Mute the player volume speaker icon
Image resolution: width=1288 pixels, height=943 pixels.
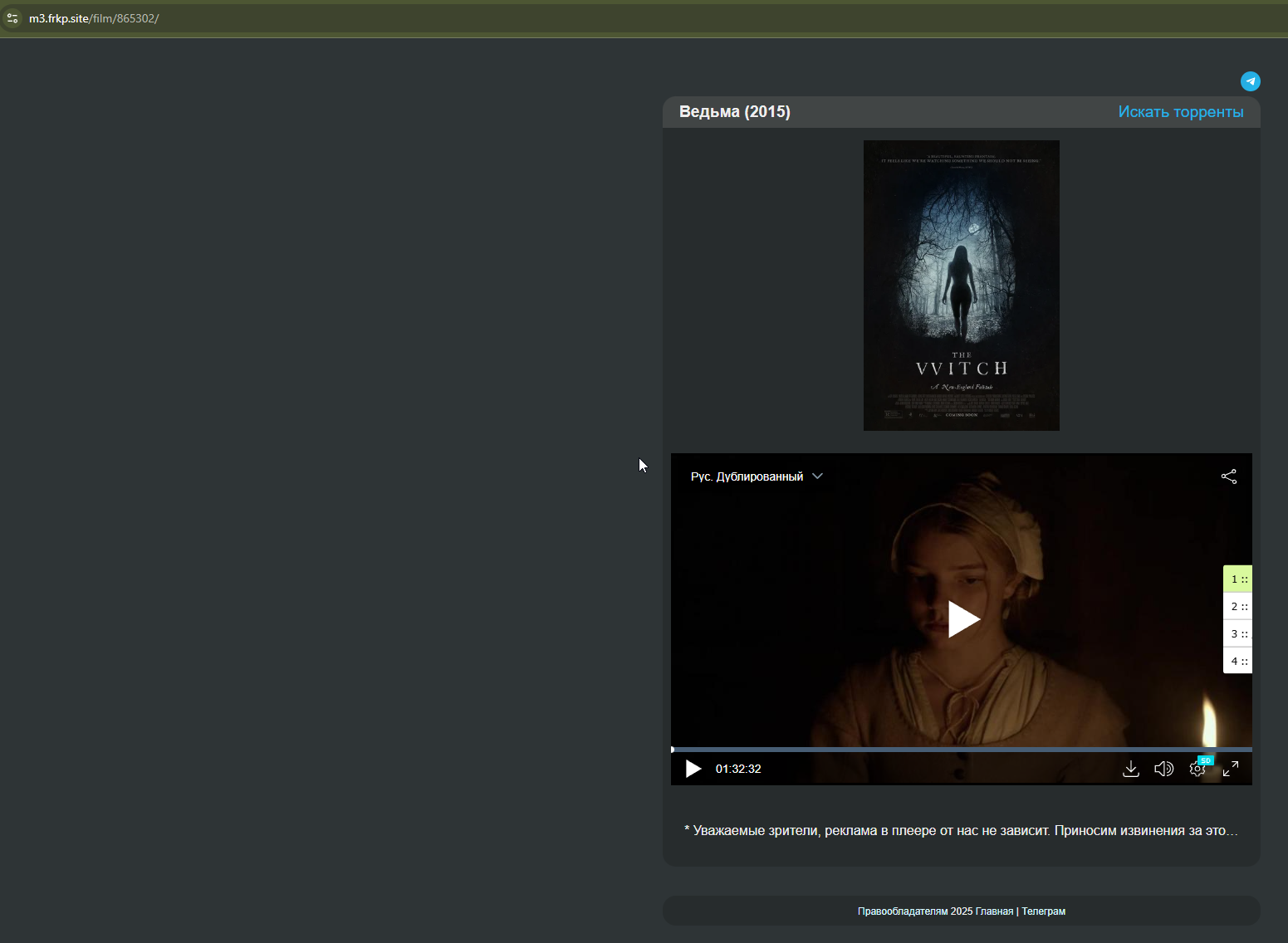click(1163, 769)
